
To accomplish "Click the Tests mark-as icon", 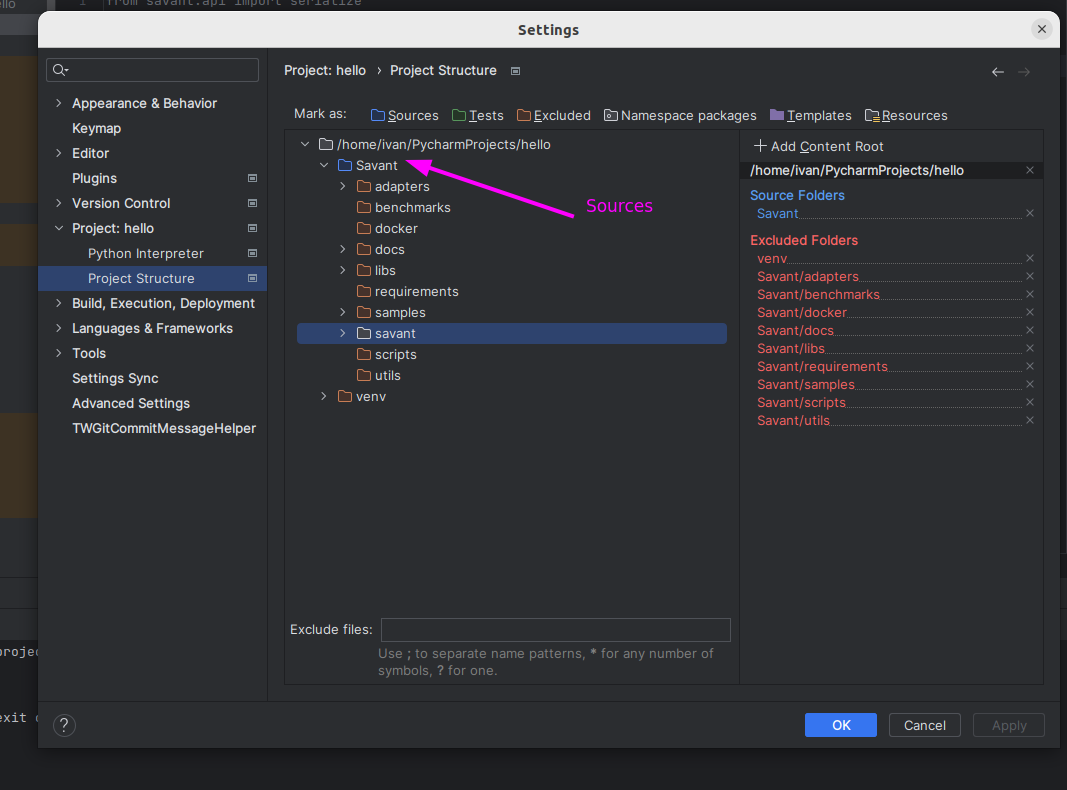I will pos(458,115).
